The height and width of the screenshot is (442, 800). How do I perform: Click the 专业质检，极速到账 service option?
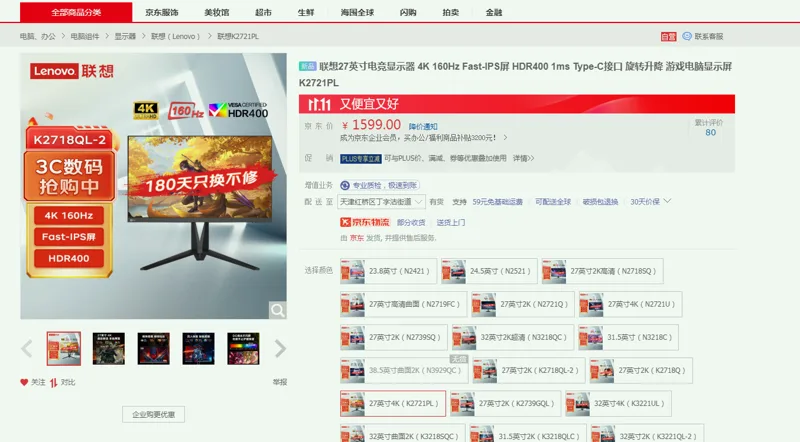click(x=380, y=185)
